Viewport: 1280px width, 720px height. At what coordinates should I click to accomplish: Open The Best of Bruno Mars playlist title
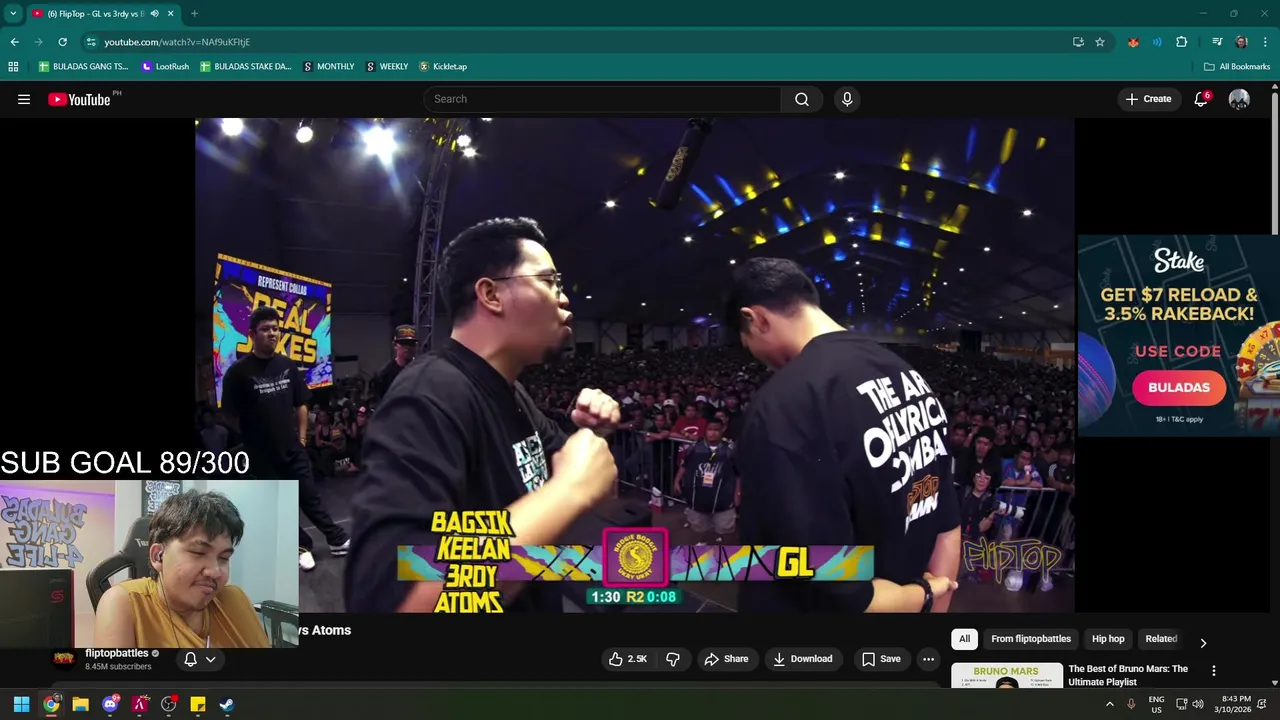pos(1128,675)
